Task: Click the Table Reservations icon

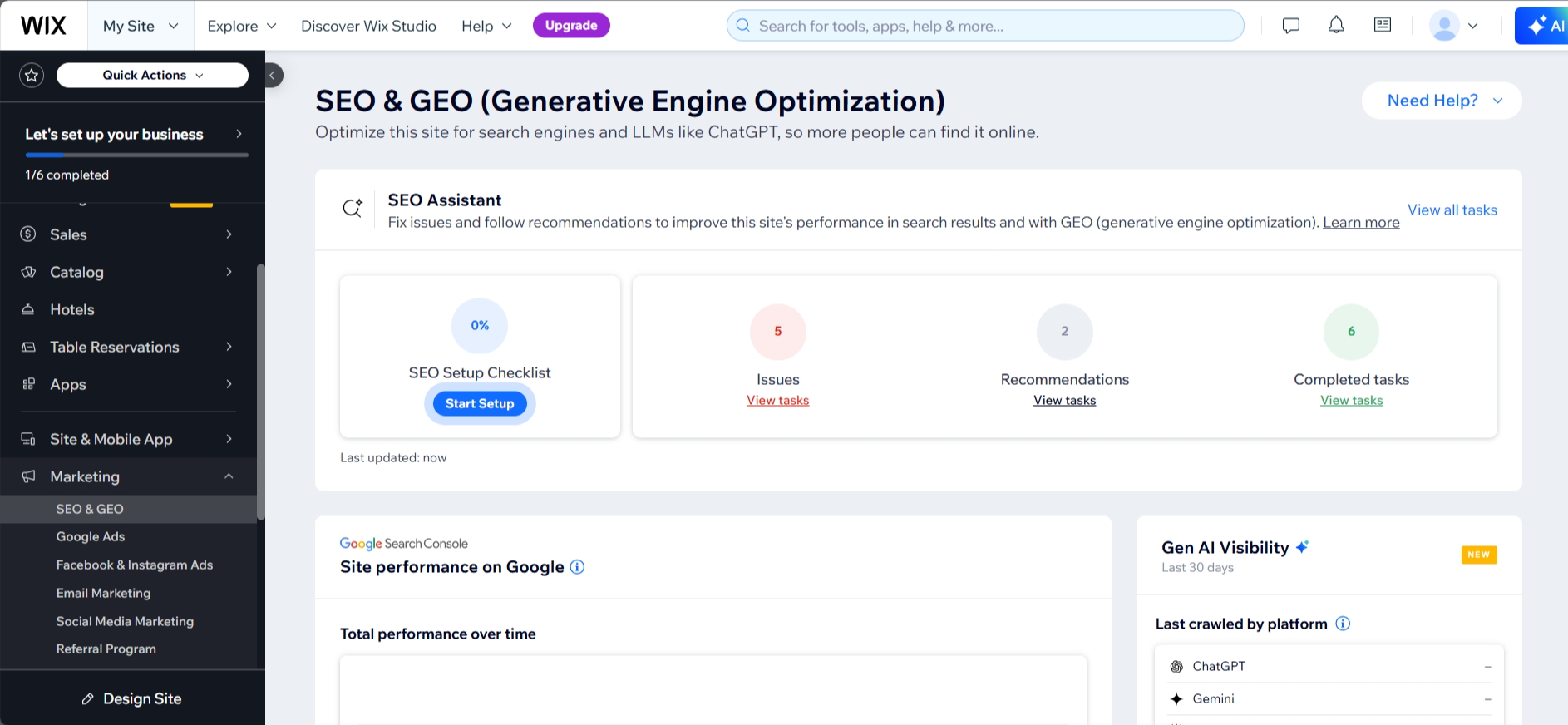Action: click(28, 347)
